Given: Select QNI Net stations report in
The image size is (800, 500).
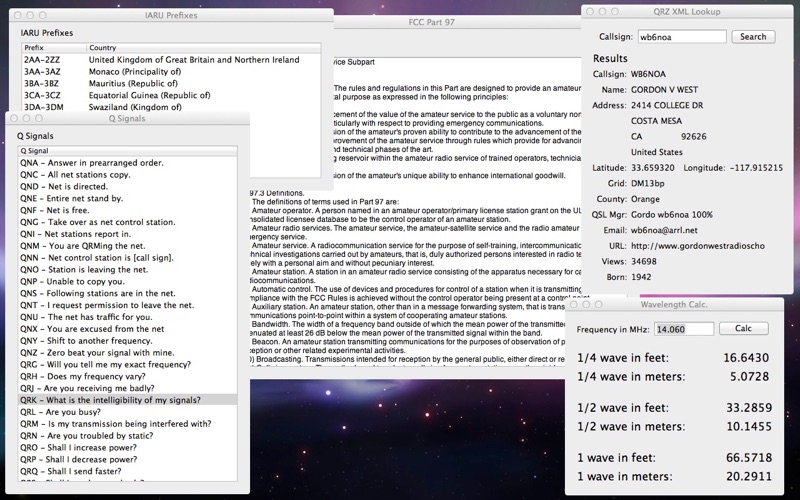Looking at the screenshot, I should point(128,234).
